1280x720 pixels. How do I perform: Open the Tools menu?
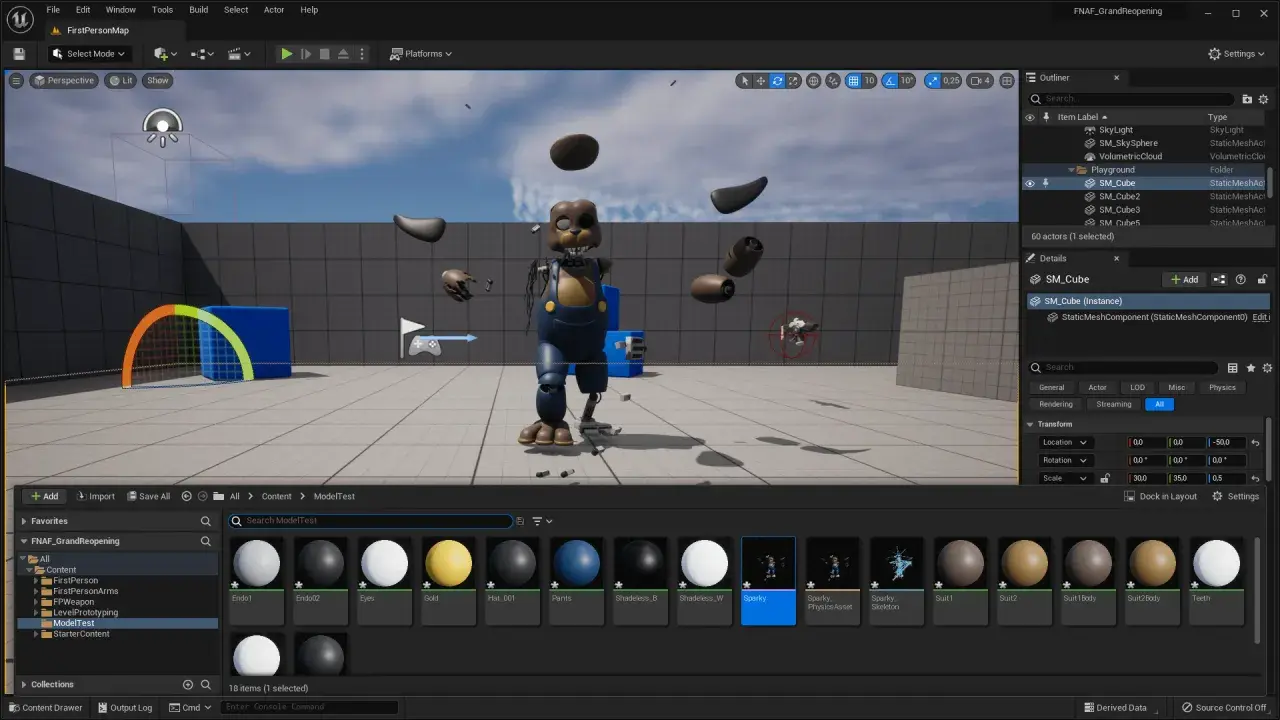click(x=162, y=10)
